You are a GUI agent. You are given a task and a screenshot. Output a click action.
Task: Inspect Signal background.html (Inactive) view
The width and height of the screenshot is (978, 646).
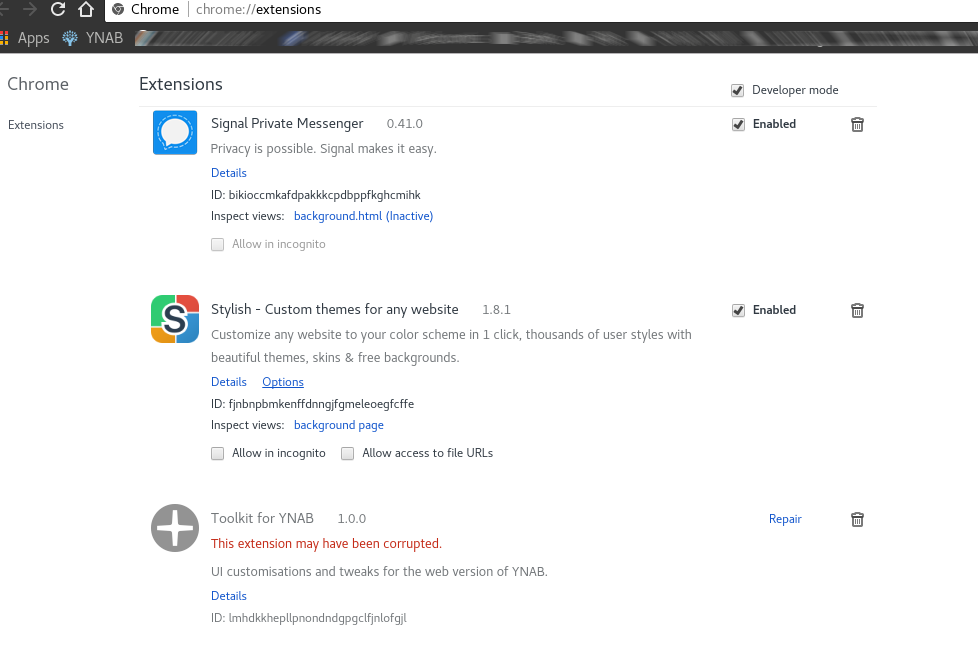pos(364,216)
